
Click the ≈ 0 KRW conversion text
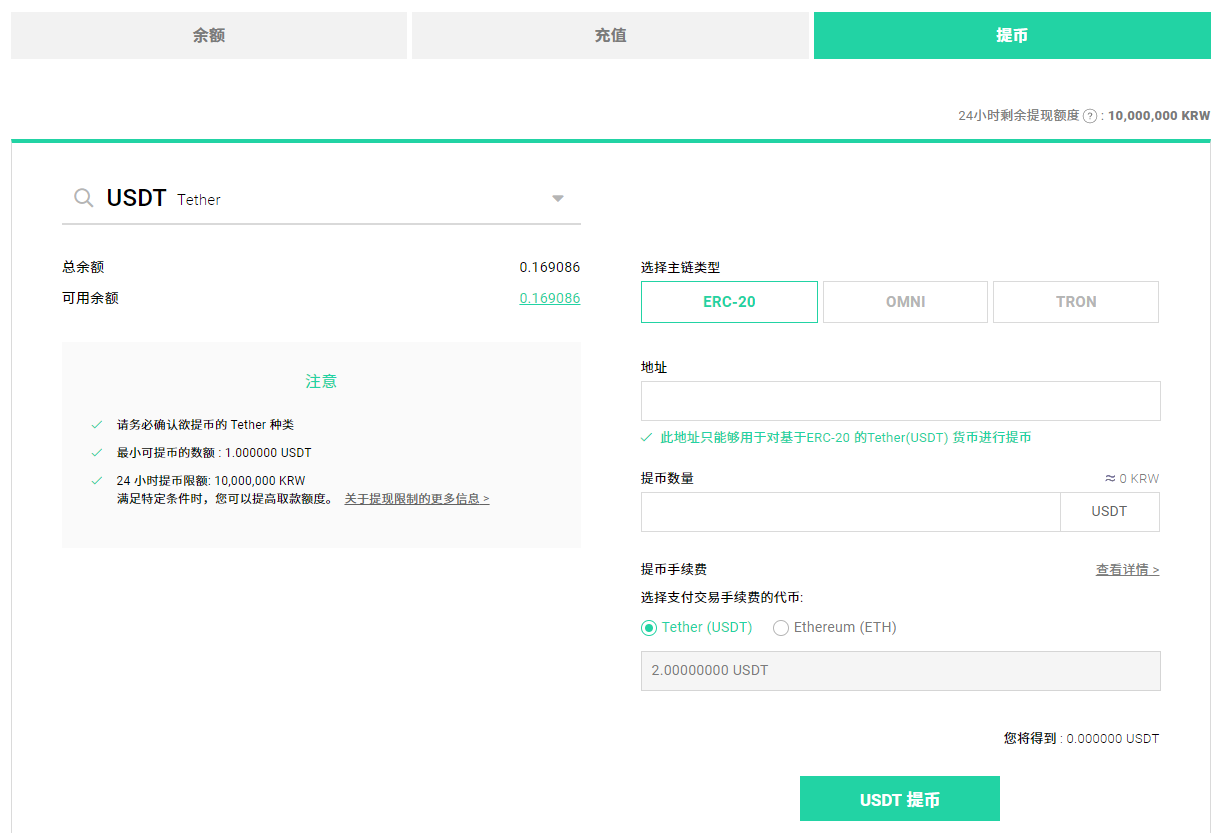[1132, 479]
